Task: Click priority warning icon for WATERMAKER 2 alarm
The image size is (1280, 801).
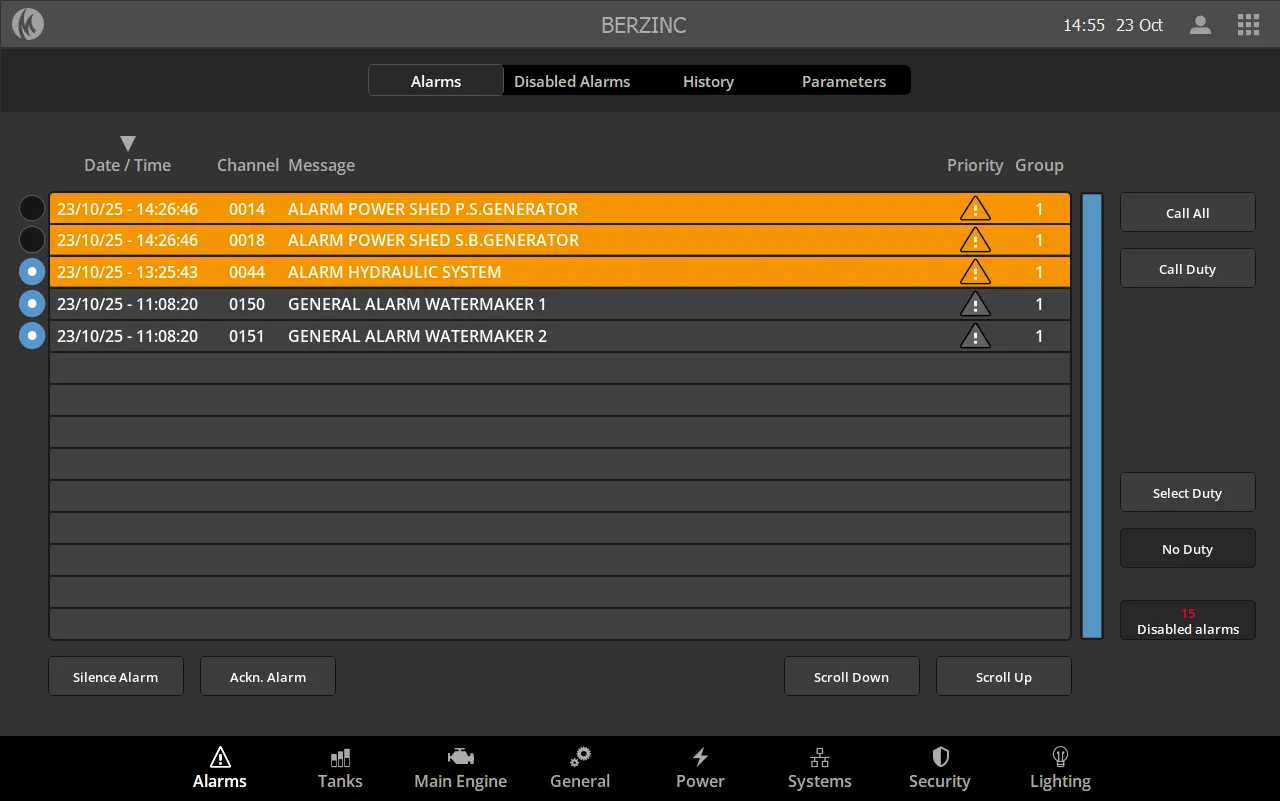Action: [x=975, y=336]
